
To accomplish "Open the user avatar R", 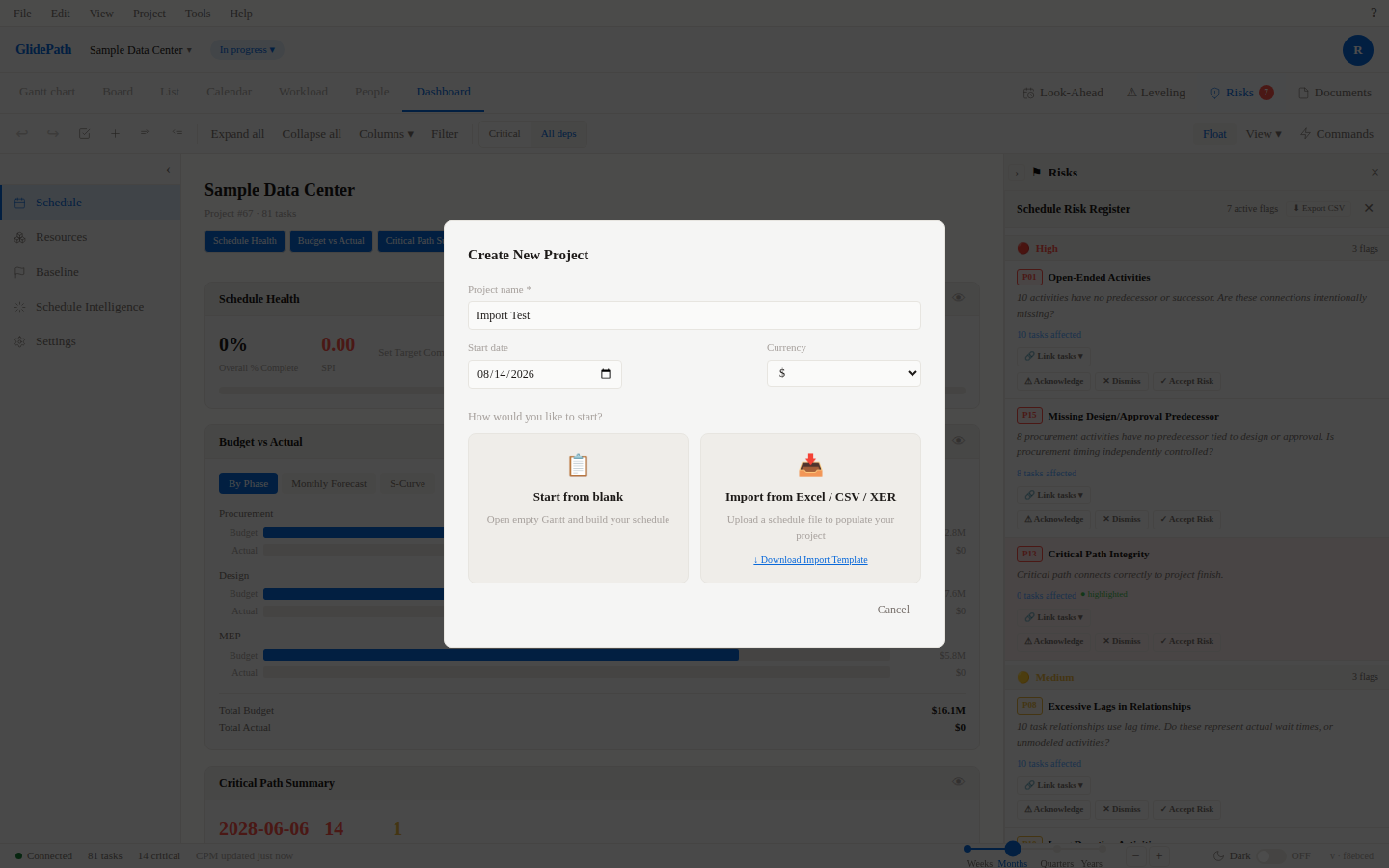I will 1358,50.
